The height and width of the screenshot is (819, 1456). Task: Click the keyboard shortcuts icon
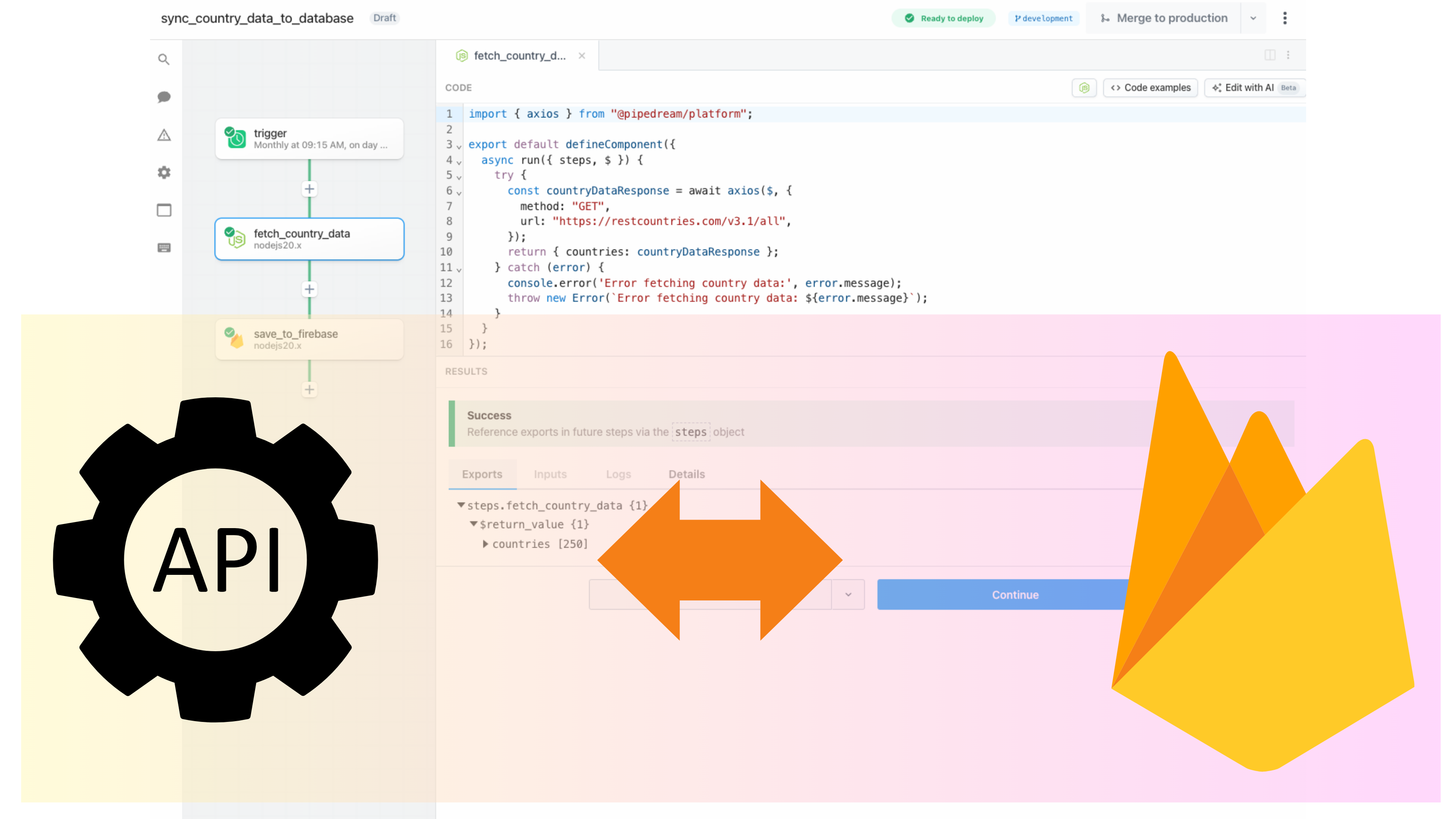click(164, 247)
